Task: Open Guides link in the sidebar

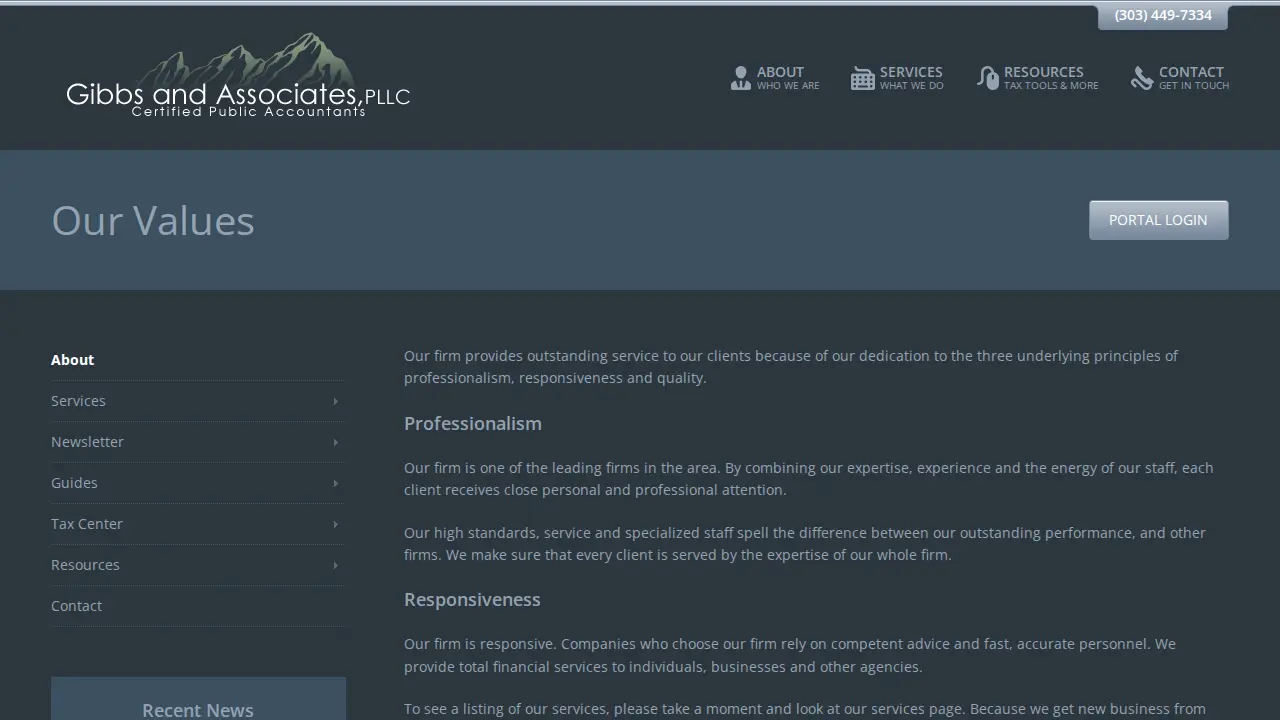Action: pos(74,483)
